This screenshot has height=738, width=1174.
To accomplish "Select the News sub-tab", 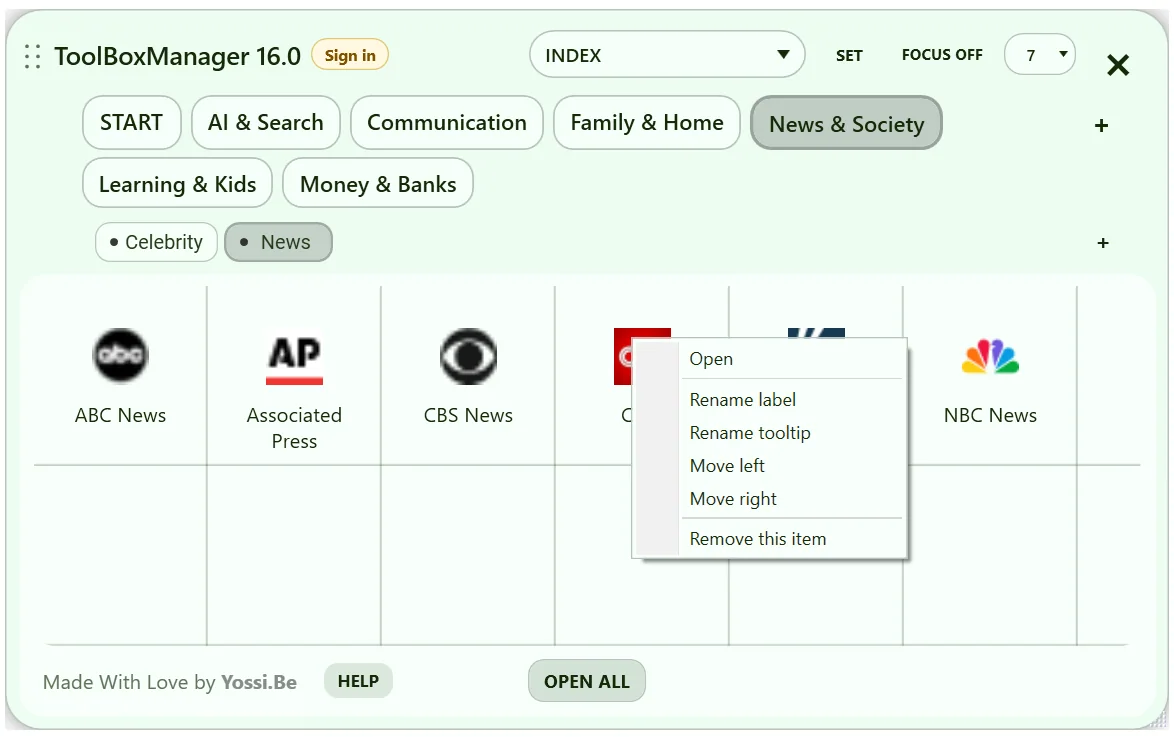I will tap(279, 243).
